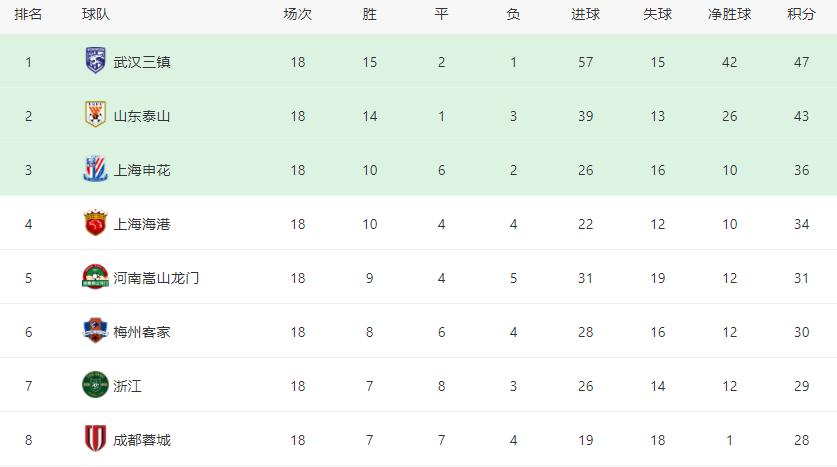Click the 失球 column header
Image resolution: width=837 pixels, height=467 pixels.
pos(657,14)
